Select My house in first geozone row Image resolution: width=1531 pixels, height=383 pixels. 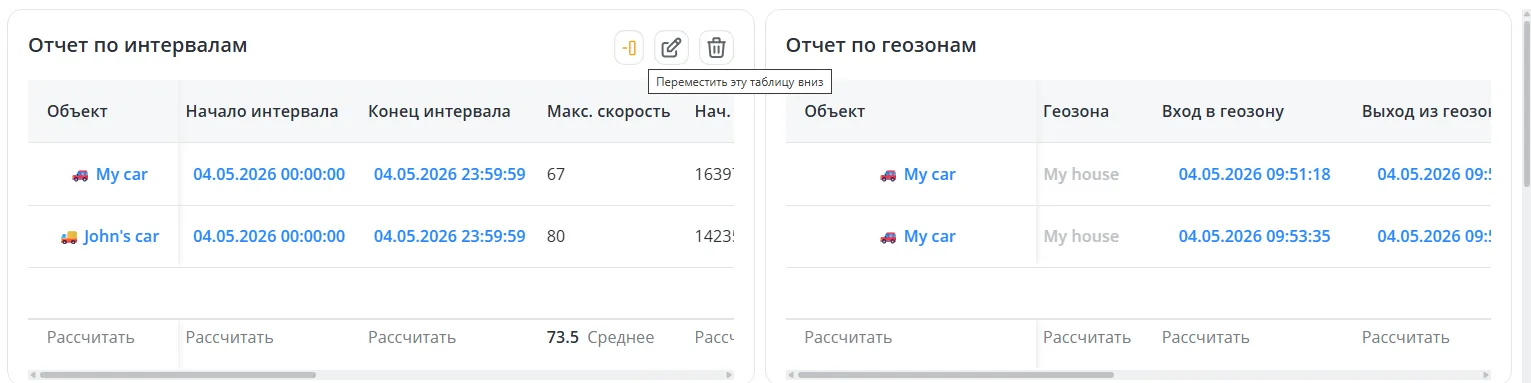(1081, 174)
